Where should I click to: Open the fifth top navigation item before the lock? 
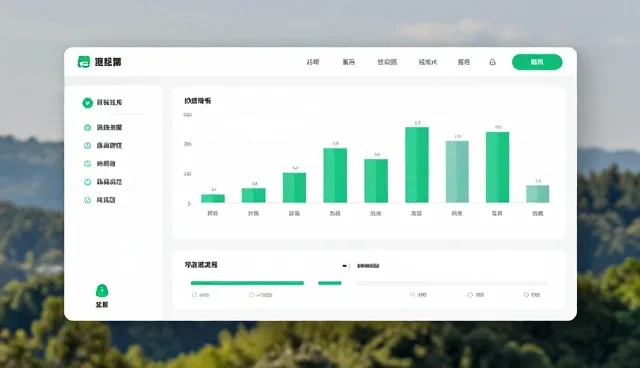464,62
